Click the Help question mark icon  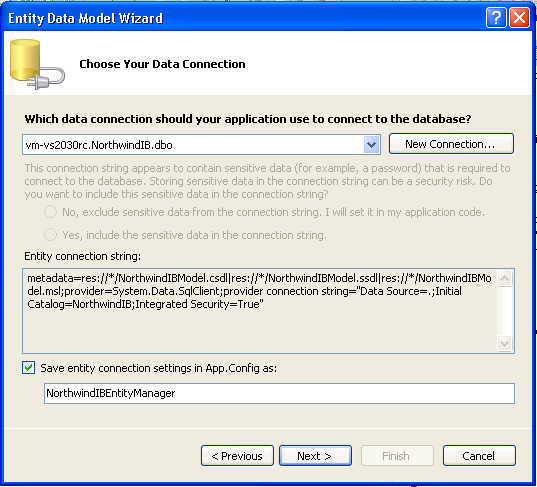[496, 18]
